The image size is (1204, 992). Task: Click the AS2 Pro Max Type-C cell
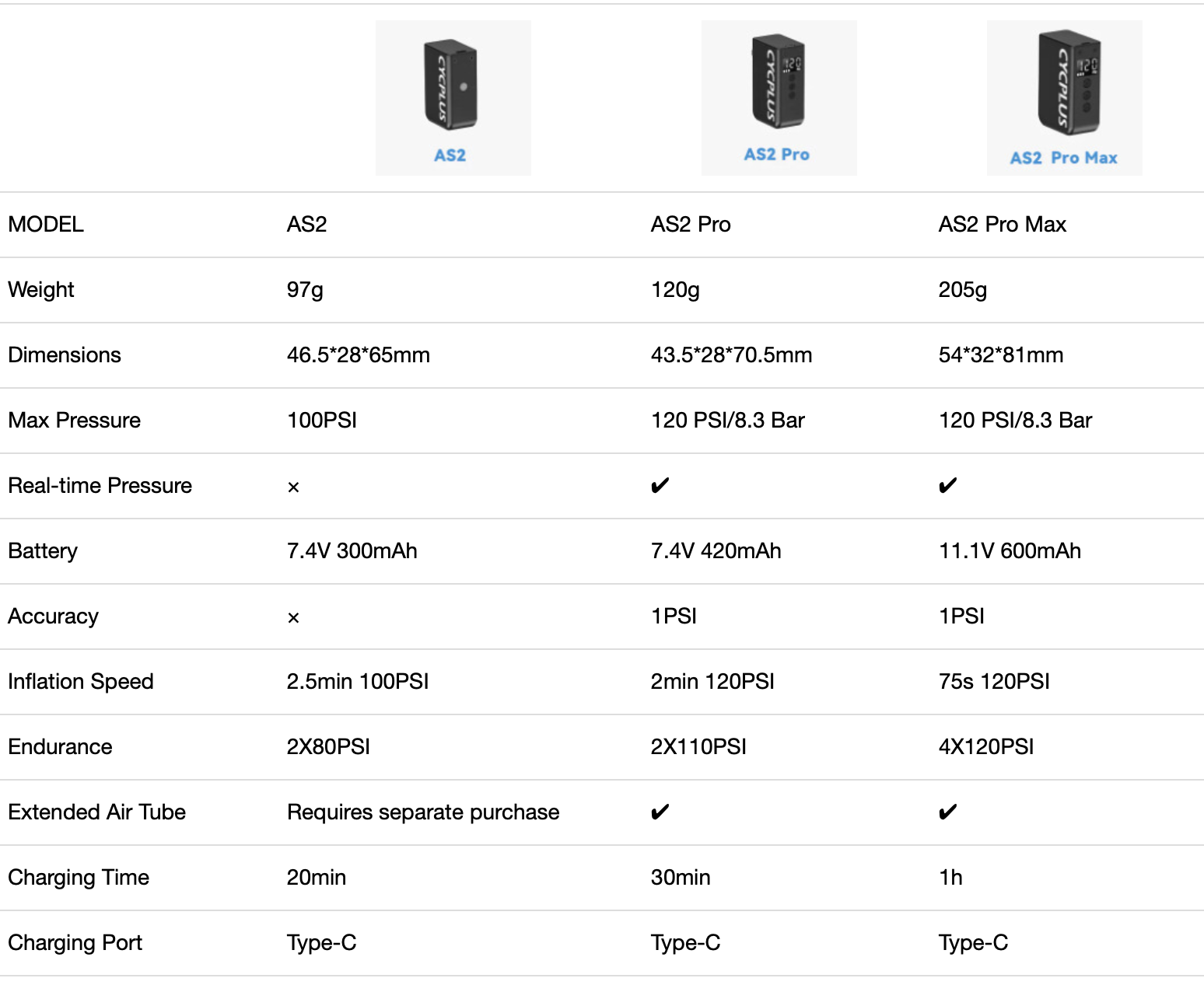(x=973, y=943)
